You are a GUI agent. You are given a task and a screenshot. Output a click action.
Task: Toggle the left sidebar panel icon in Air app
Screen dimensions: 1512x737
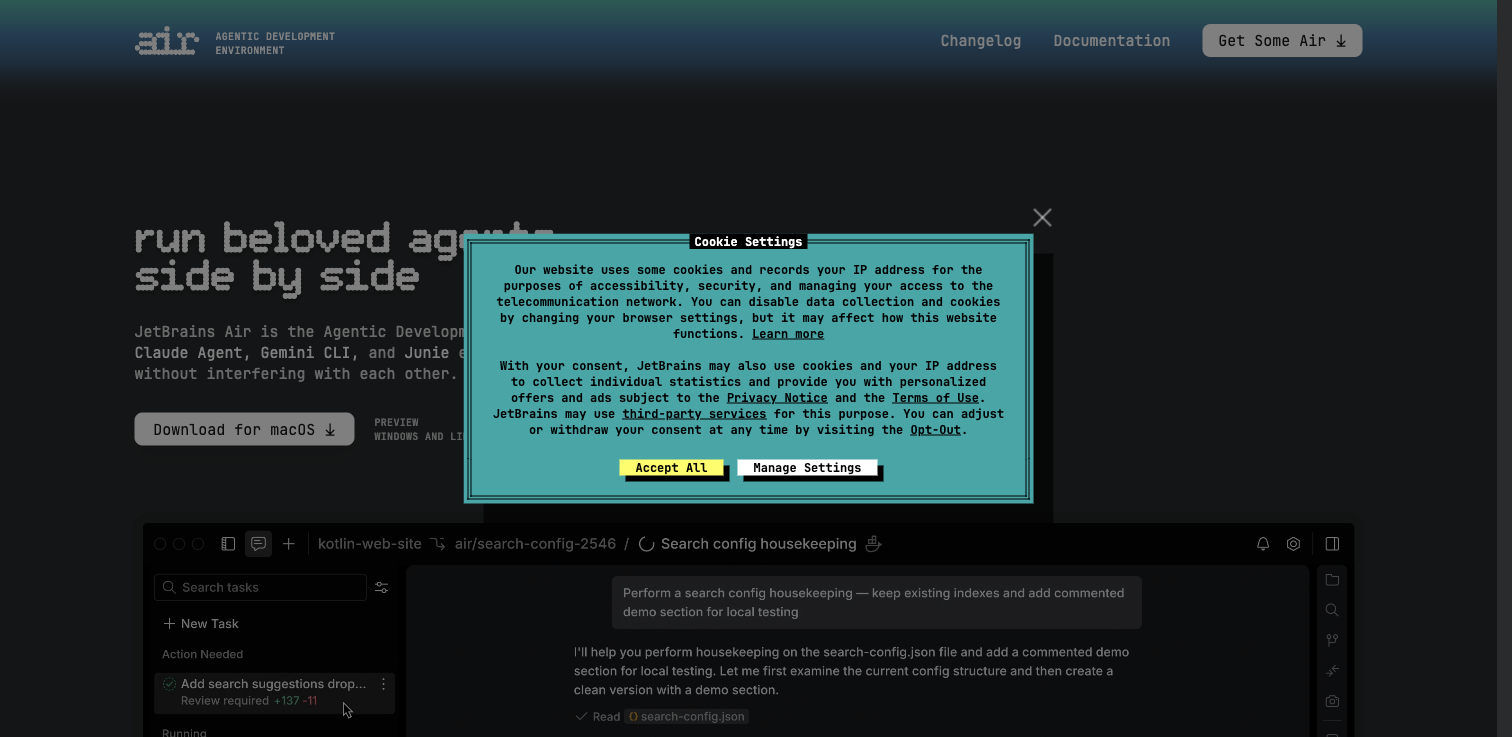pyautogui.click(x=228, y=544)
